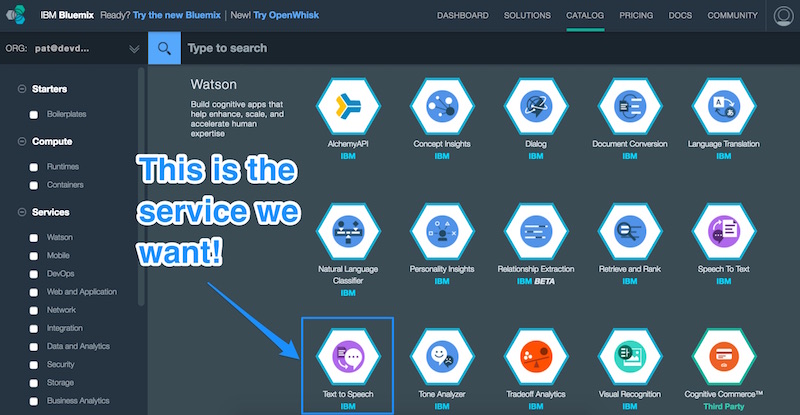This screenshot has width=800, height=415.
Task: Open the AlchemyAPI service icon
Action: coord(348,106)
